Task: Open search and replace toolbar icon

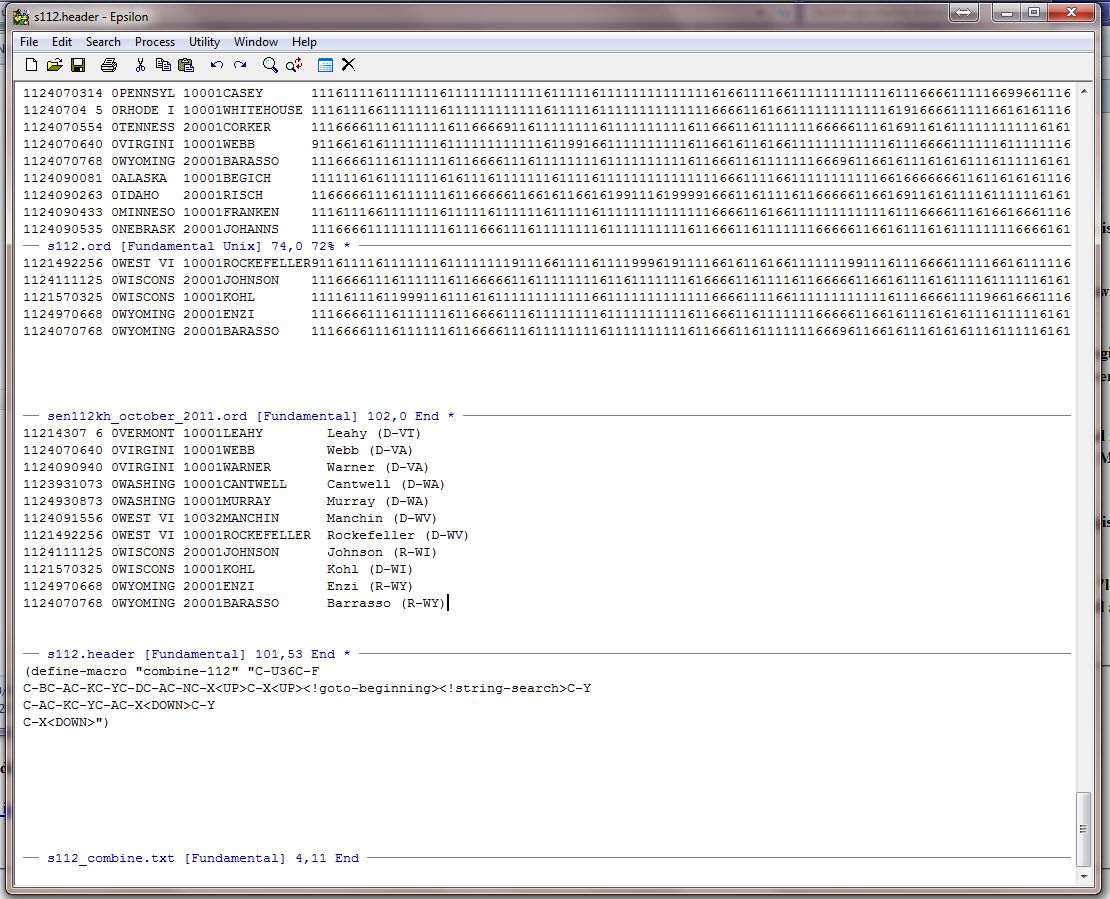Action: [x=294, y=65]
